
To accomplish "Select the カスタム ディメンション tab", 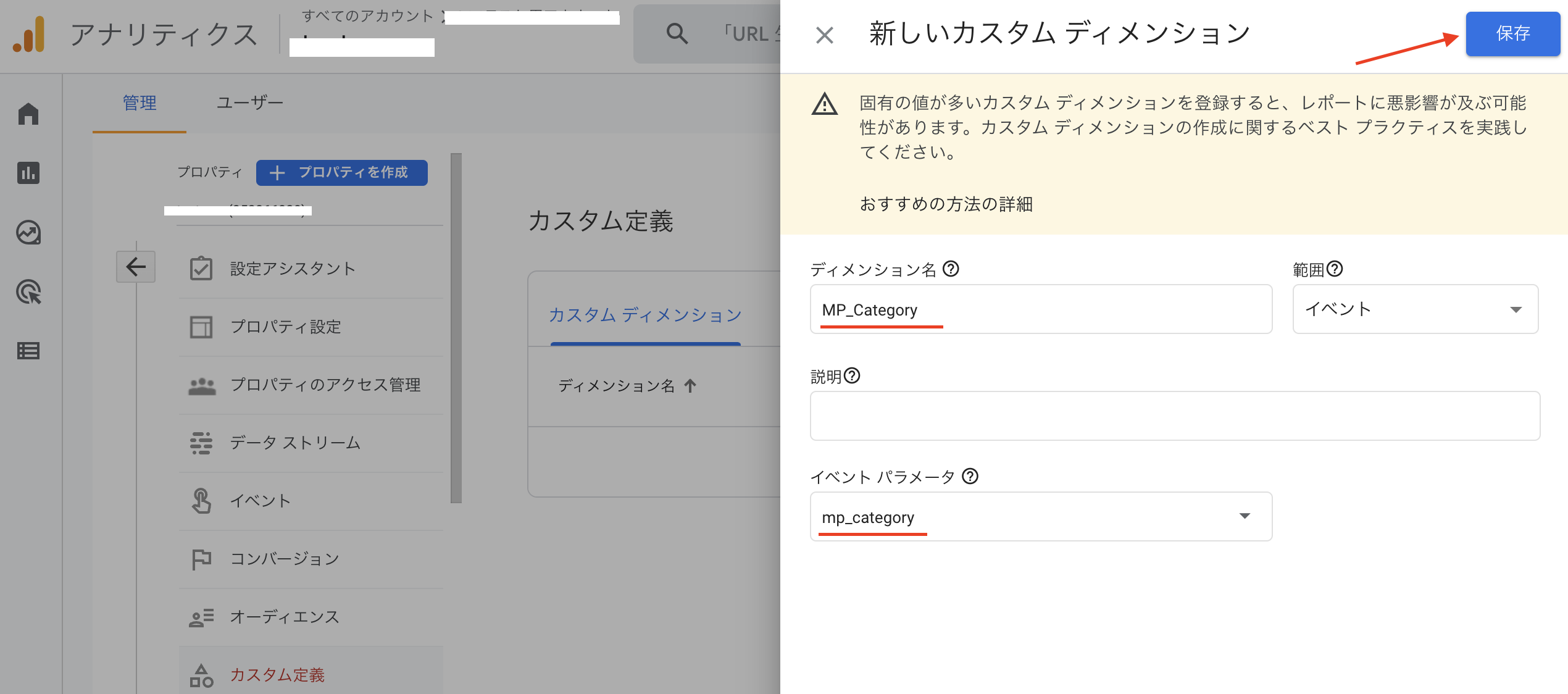I will [x=644, y=315].
